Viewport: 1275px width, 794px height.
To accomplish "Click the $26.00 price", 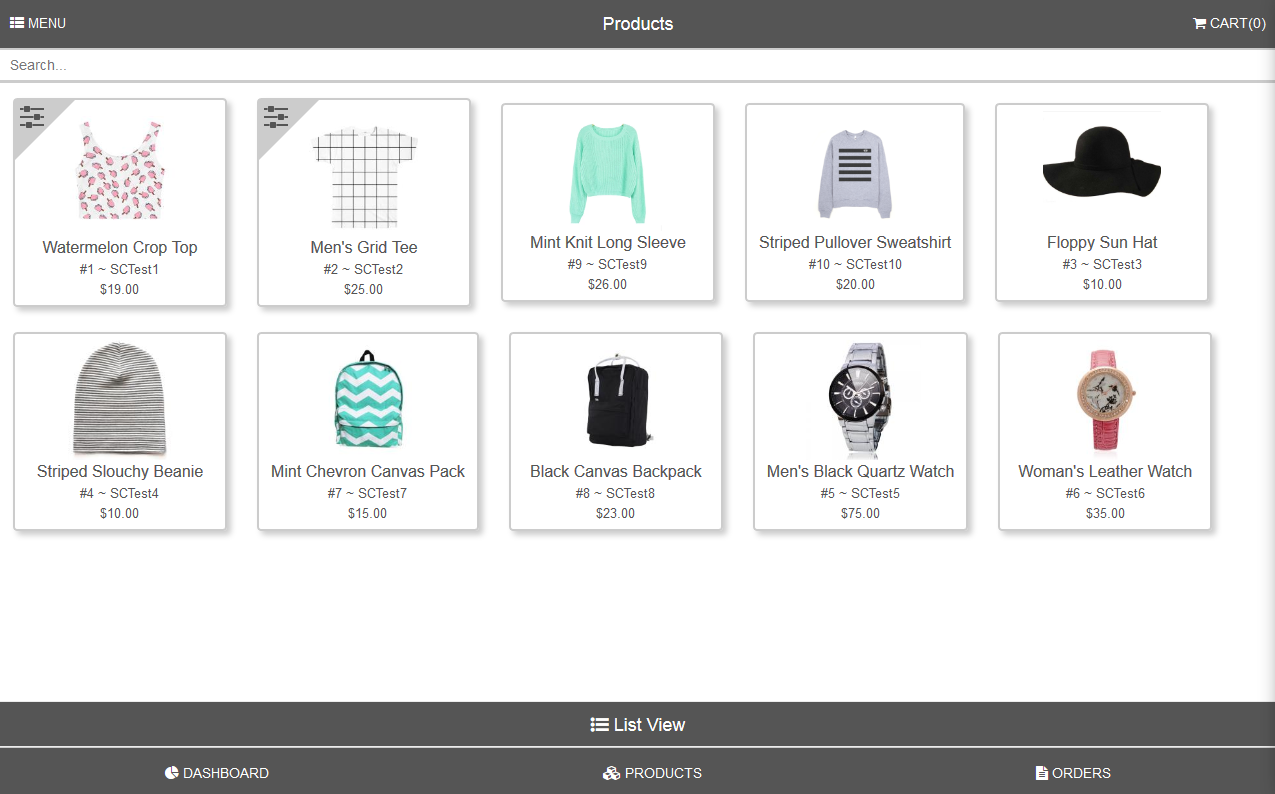I will (x=608, y=284).
